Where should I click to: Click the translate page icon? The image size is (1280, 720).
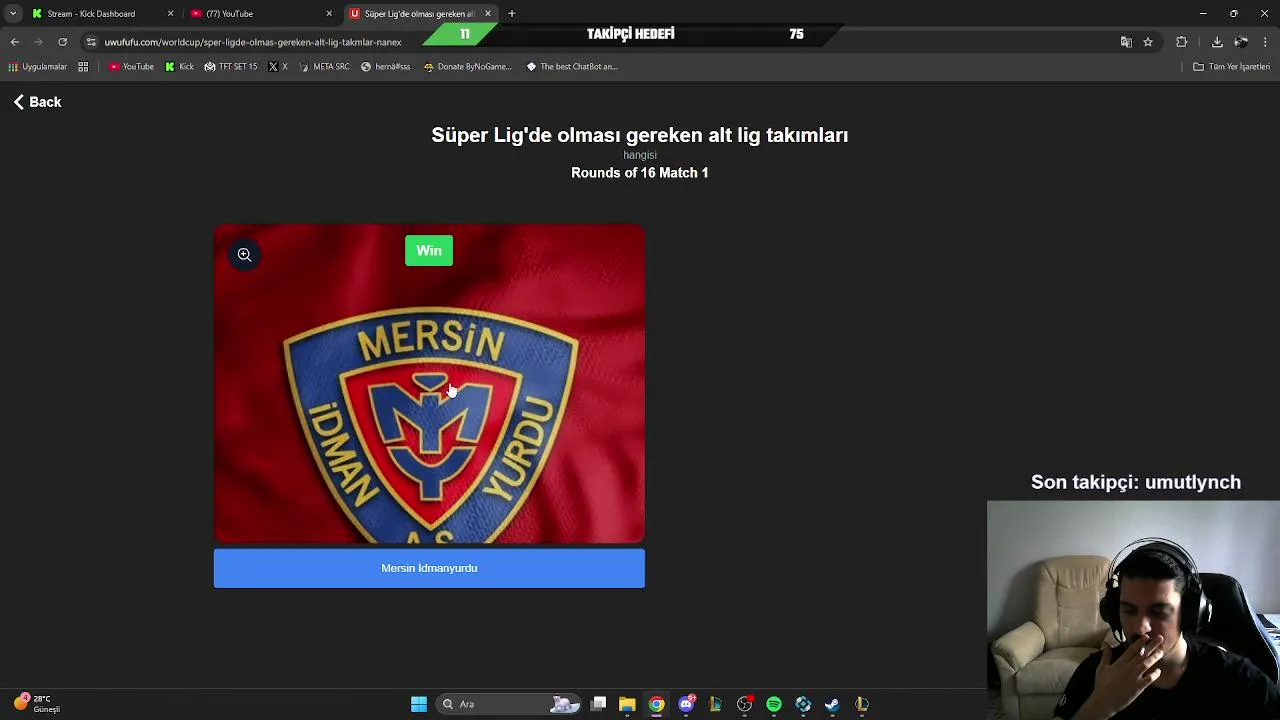[x=1126, y=42]
